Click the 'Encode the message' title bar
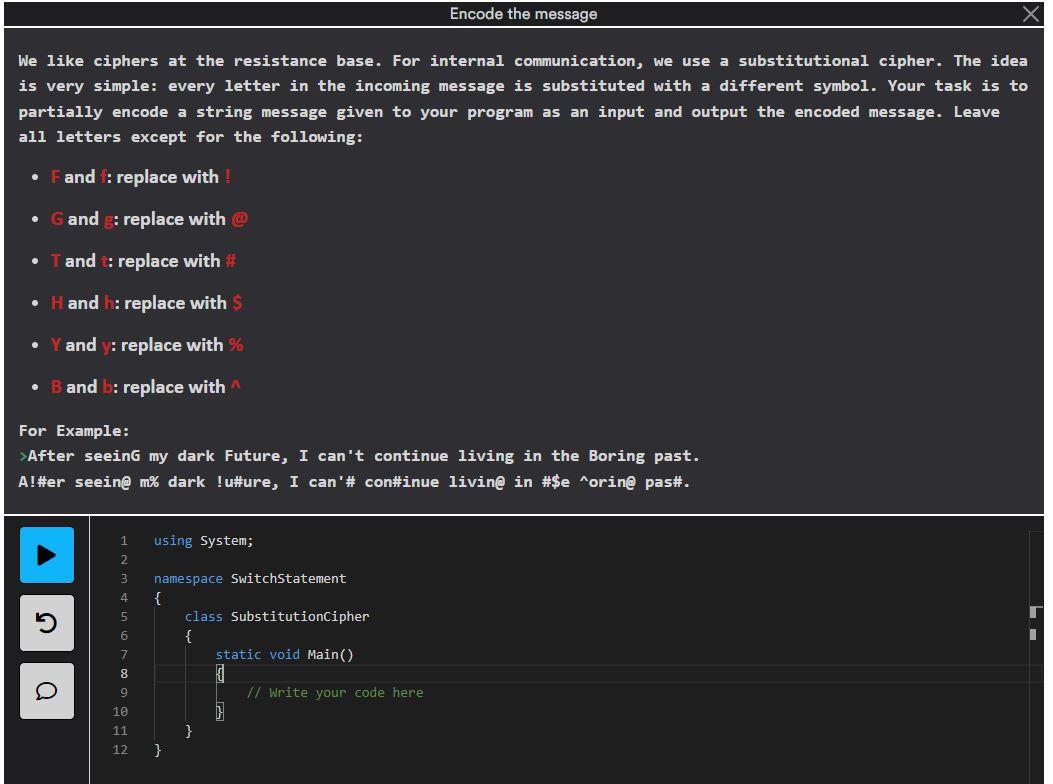Image resolution: width=1053 pixels, height=784 pixels. [x=524, y=13]
